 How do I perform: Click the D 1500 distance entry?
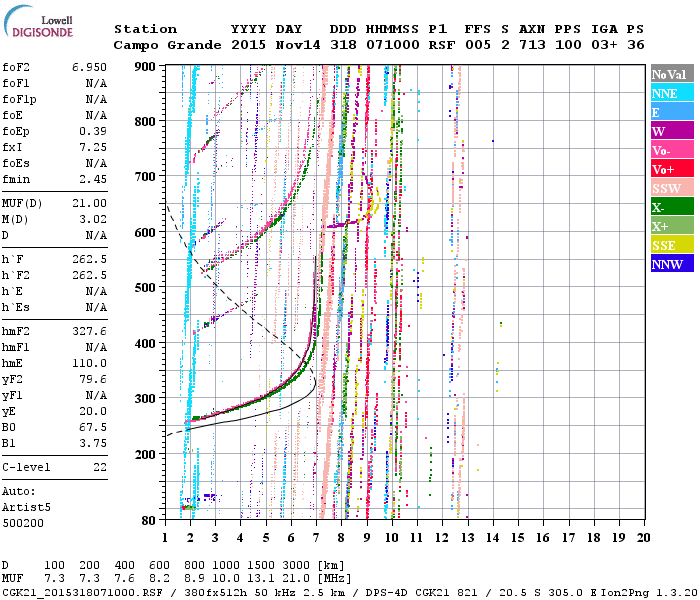261,566
